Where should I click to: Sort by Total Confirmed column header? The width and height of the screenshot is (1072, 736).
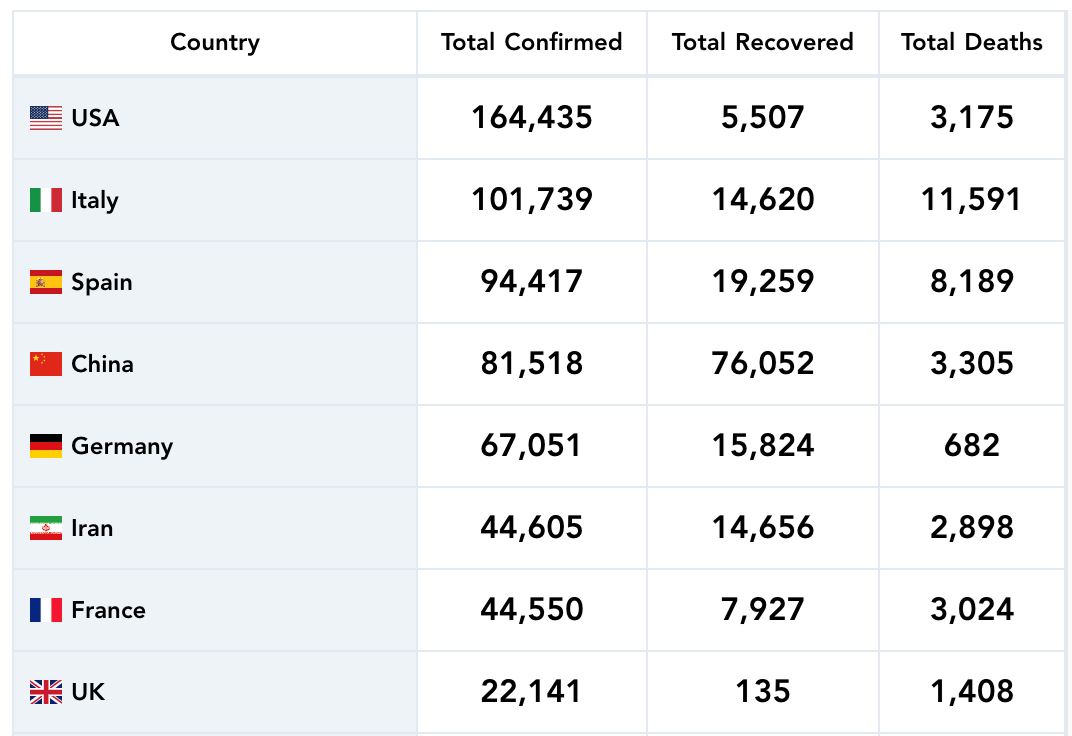(531, 42)
